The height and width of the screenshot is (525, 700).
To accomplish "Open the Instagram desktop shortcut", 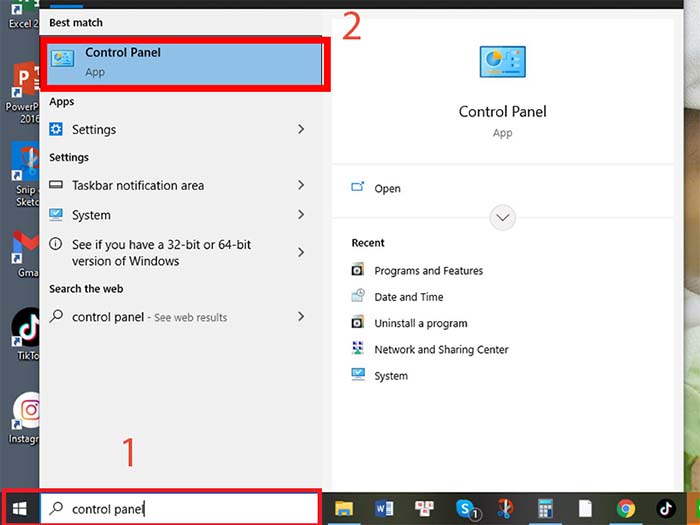I will pos(25,418).
